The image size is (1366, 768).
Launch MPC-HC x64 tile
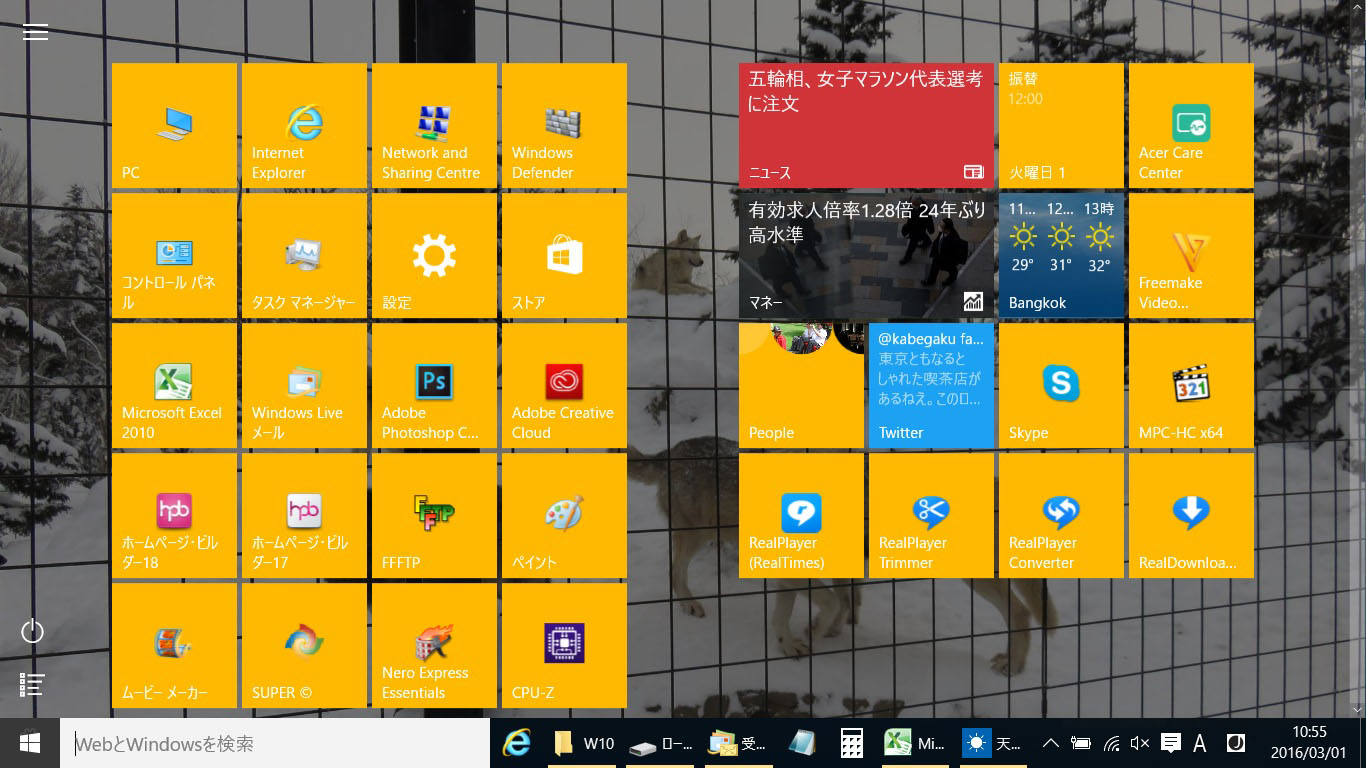1191,385
